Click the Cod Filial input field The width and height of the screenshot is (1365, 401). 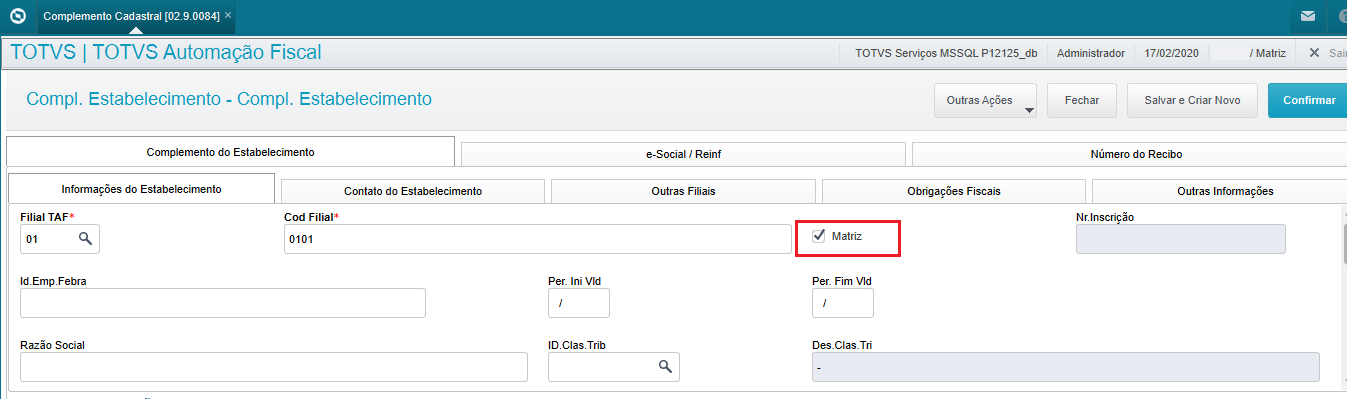point(537,239)
